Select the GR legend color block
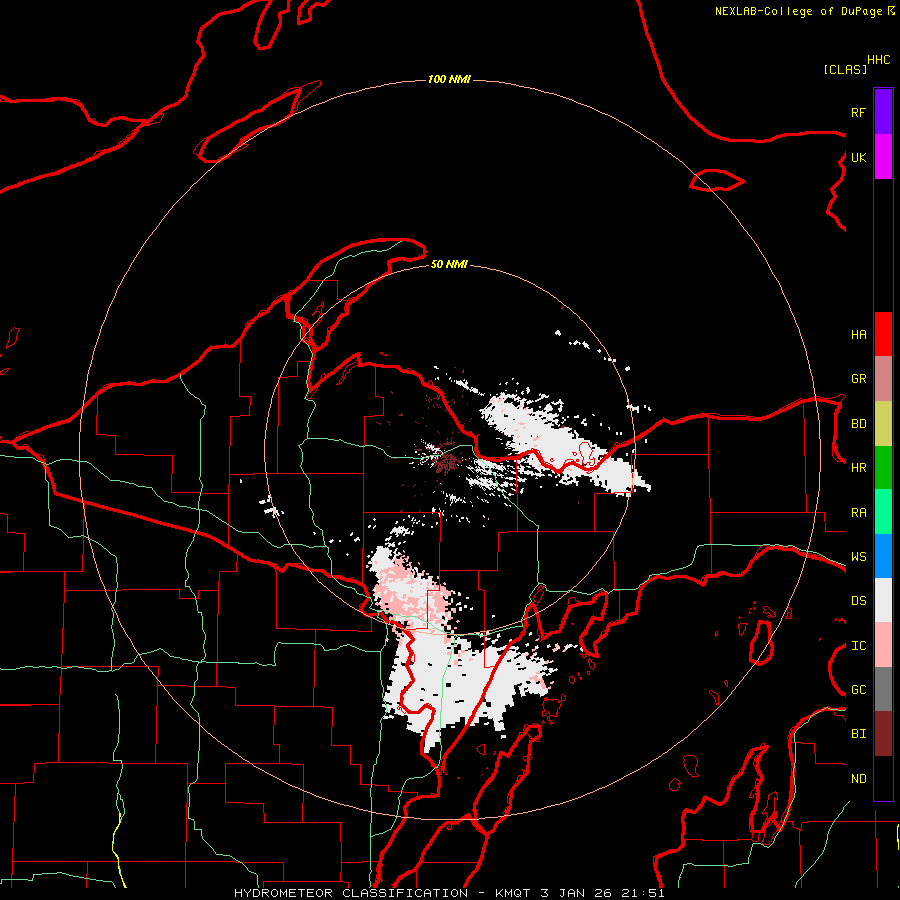 pyautogui.click(x=883, y=379)
